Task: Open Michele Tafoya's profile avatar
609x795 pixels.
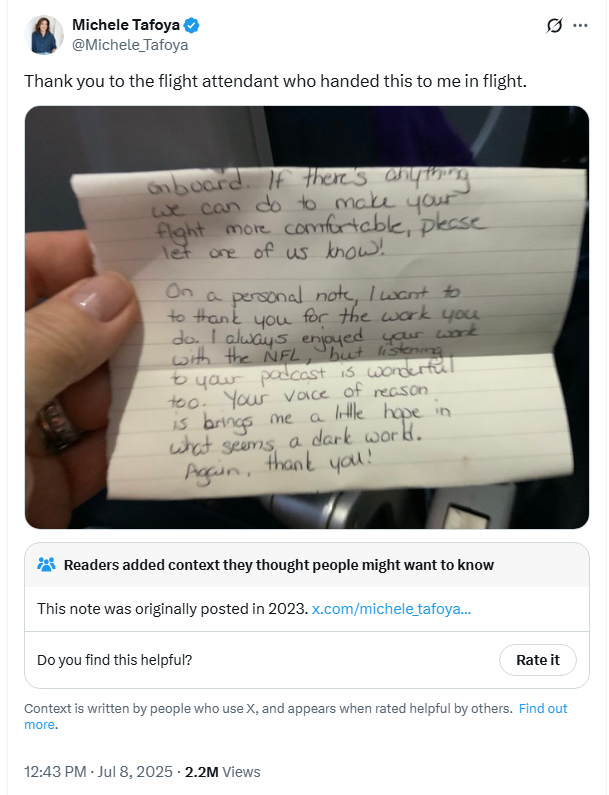Action: pos(45,34)
